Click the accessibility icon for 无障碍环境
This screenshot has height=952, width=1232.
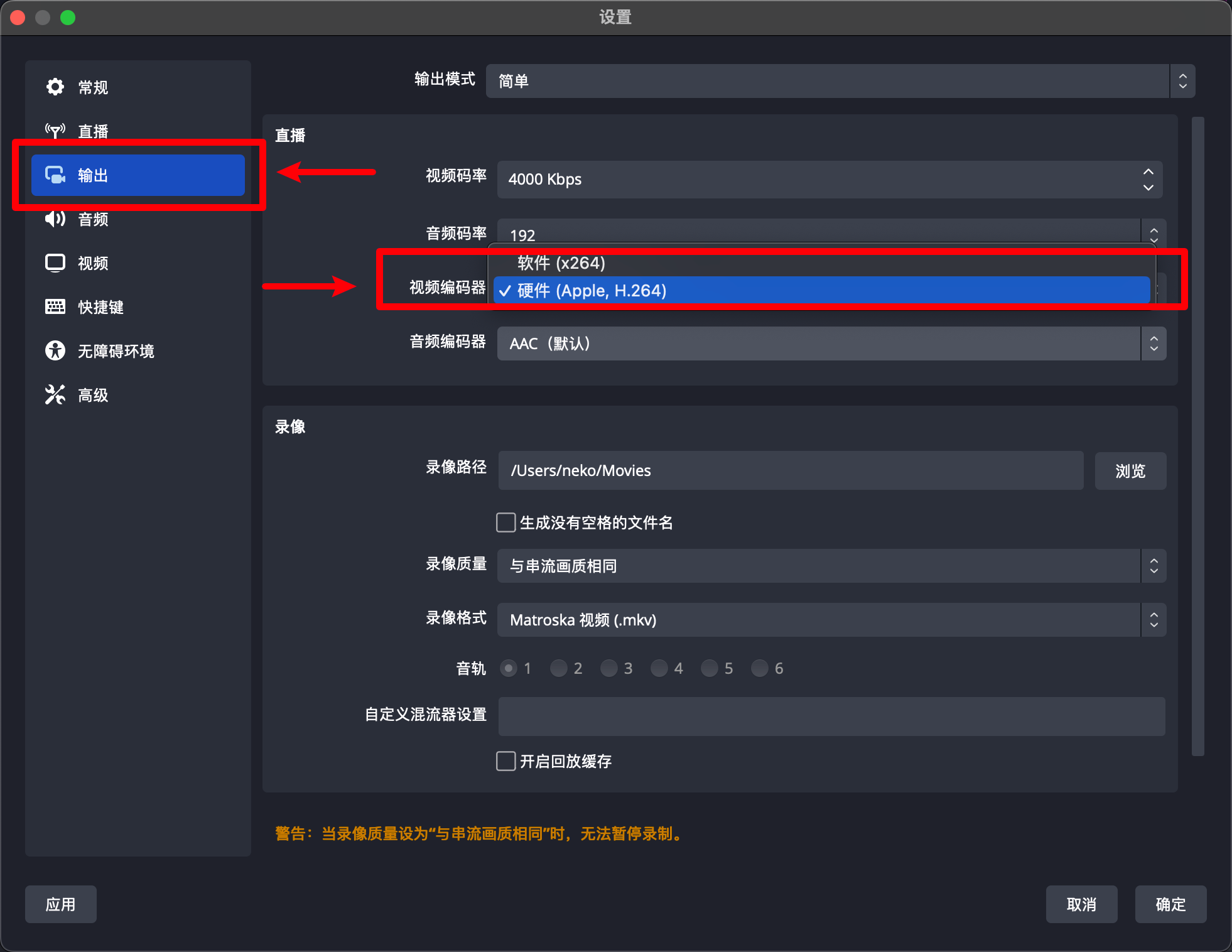click(x=55, y=350)
